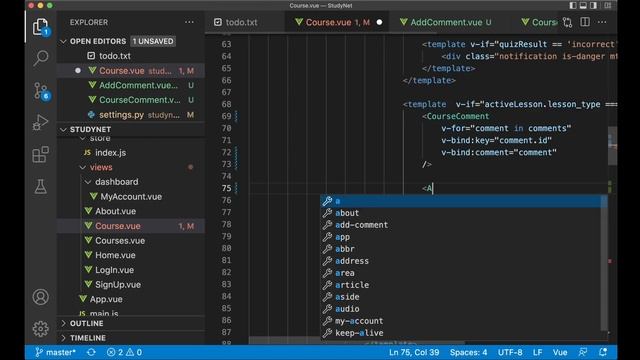The image size is (640, 360).
Task: Open Home.vue in file tree
Action: point(131,256)
